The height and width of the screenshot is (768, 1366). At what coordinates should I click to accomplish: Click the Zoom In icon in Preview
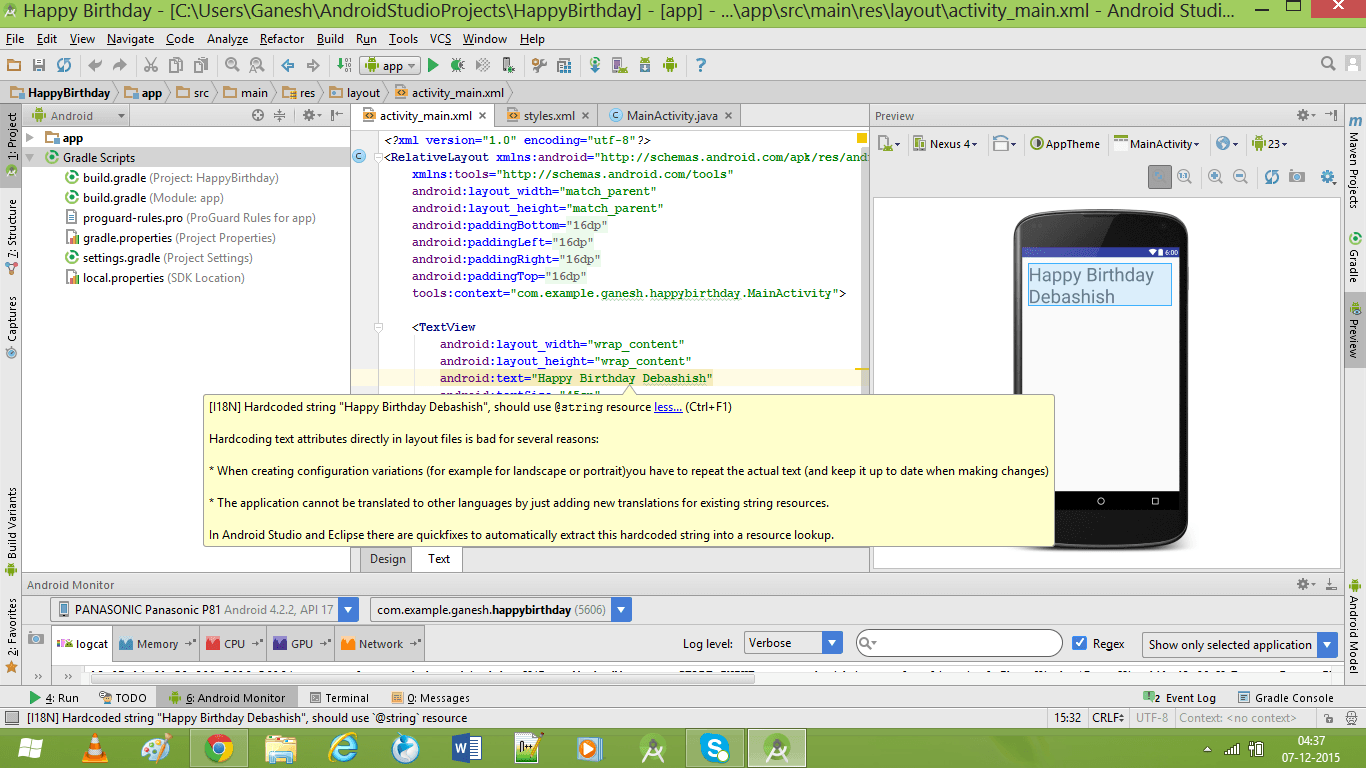[x=1215, y=177]
